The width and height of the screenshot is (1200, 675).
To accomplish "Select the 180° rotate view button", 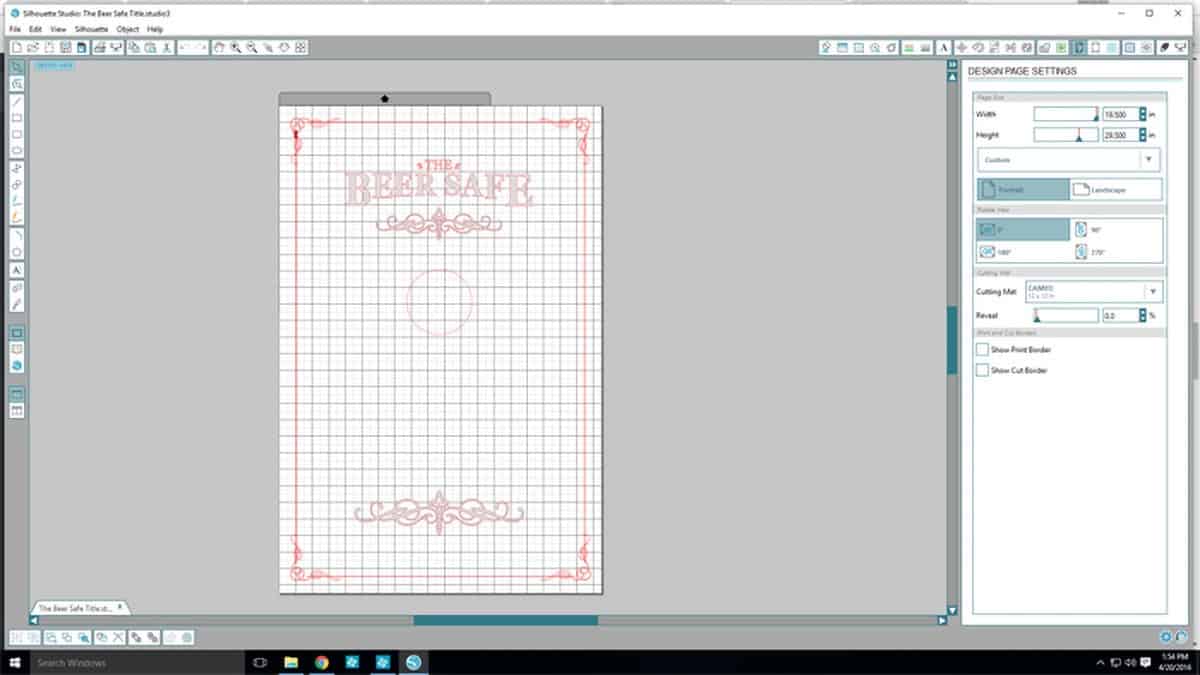I will pos(1022,252).
